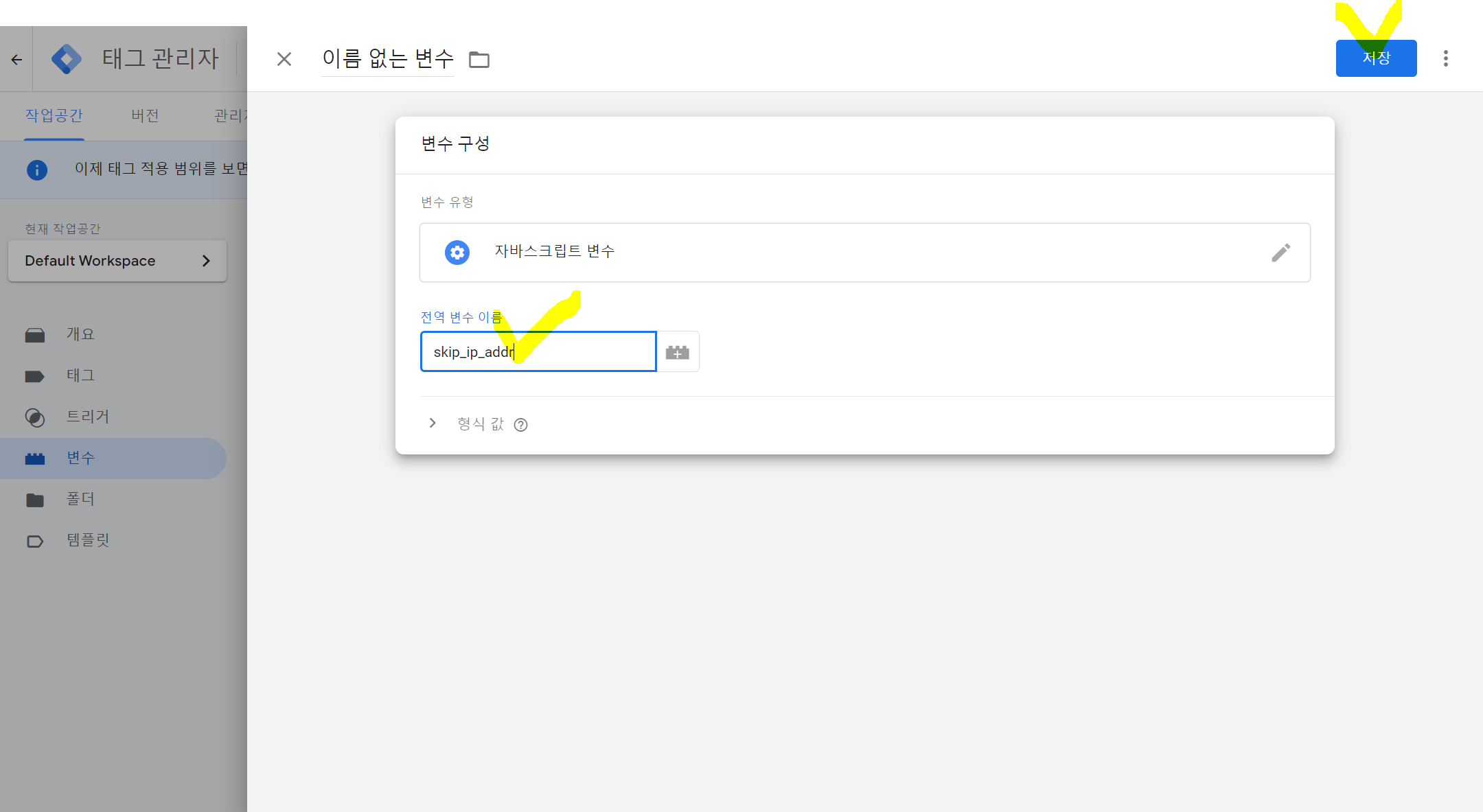The image size is (1483, 812).
Task: Click the folder icon next to variable title
Action: pyautogui.click(x=479, y=60)
